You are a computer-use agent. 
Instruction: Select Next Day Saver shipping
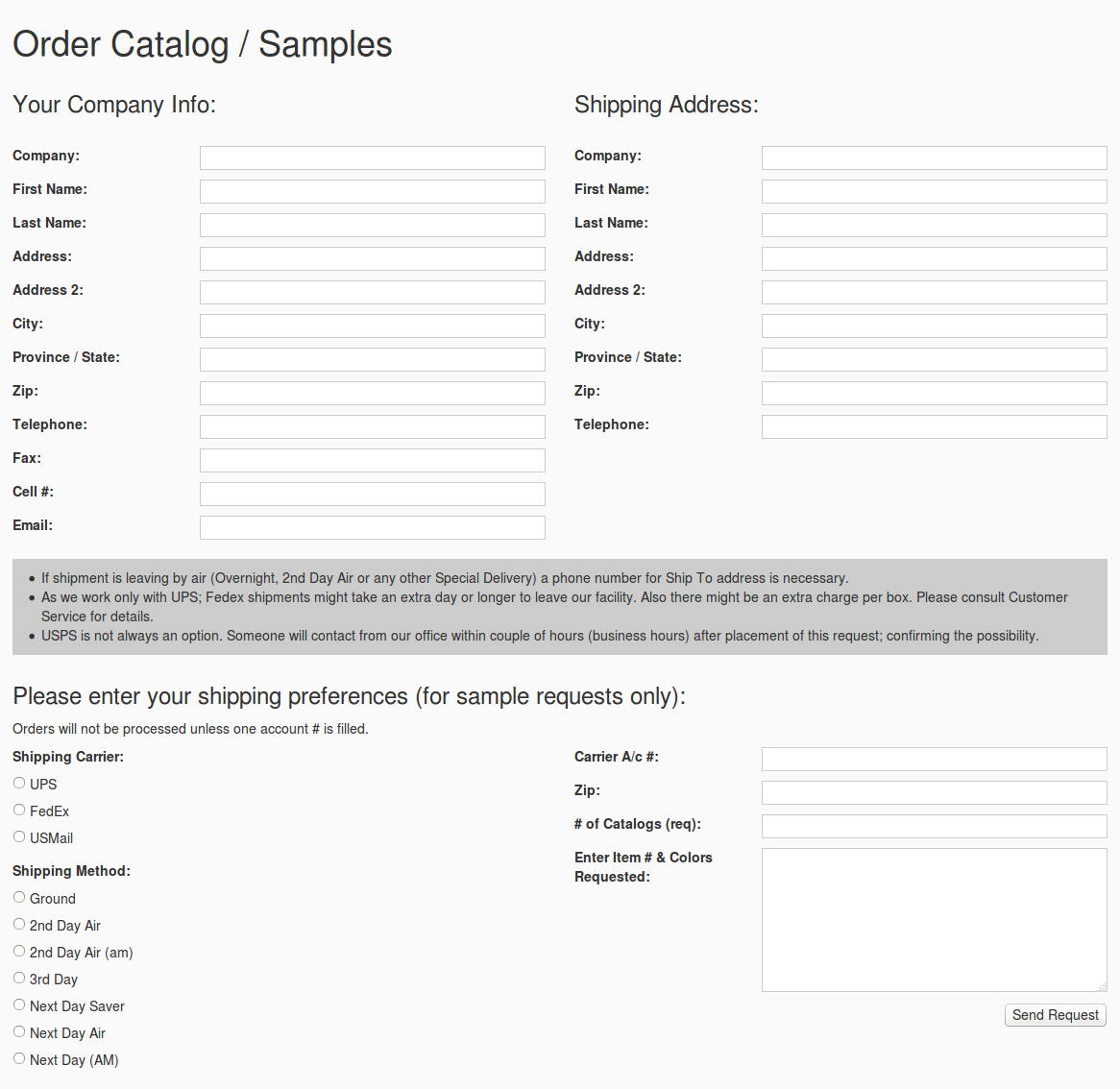(19, 1005)
